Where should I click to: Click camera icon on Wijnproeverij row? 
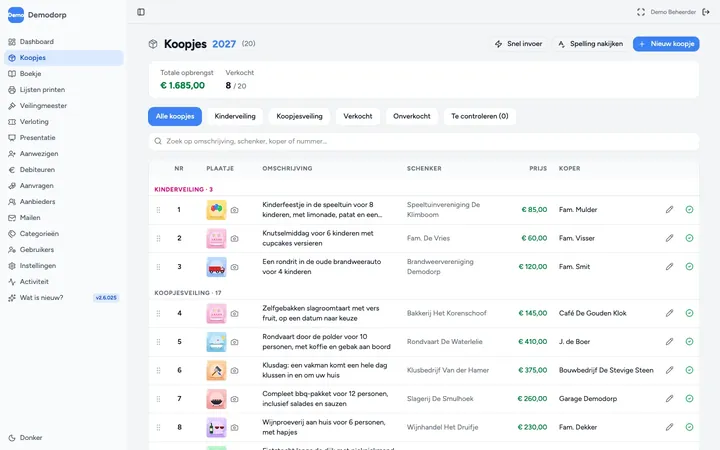pyautogui.click(x=235, y=428)
